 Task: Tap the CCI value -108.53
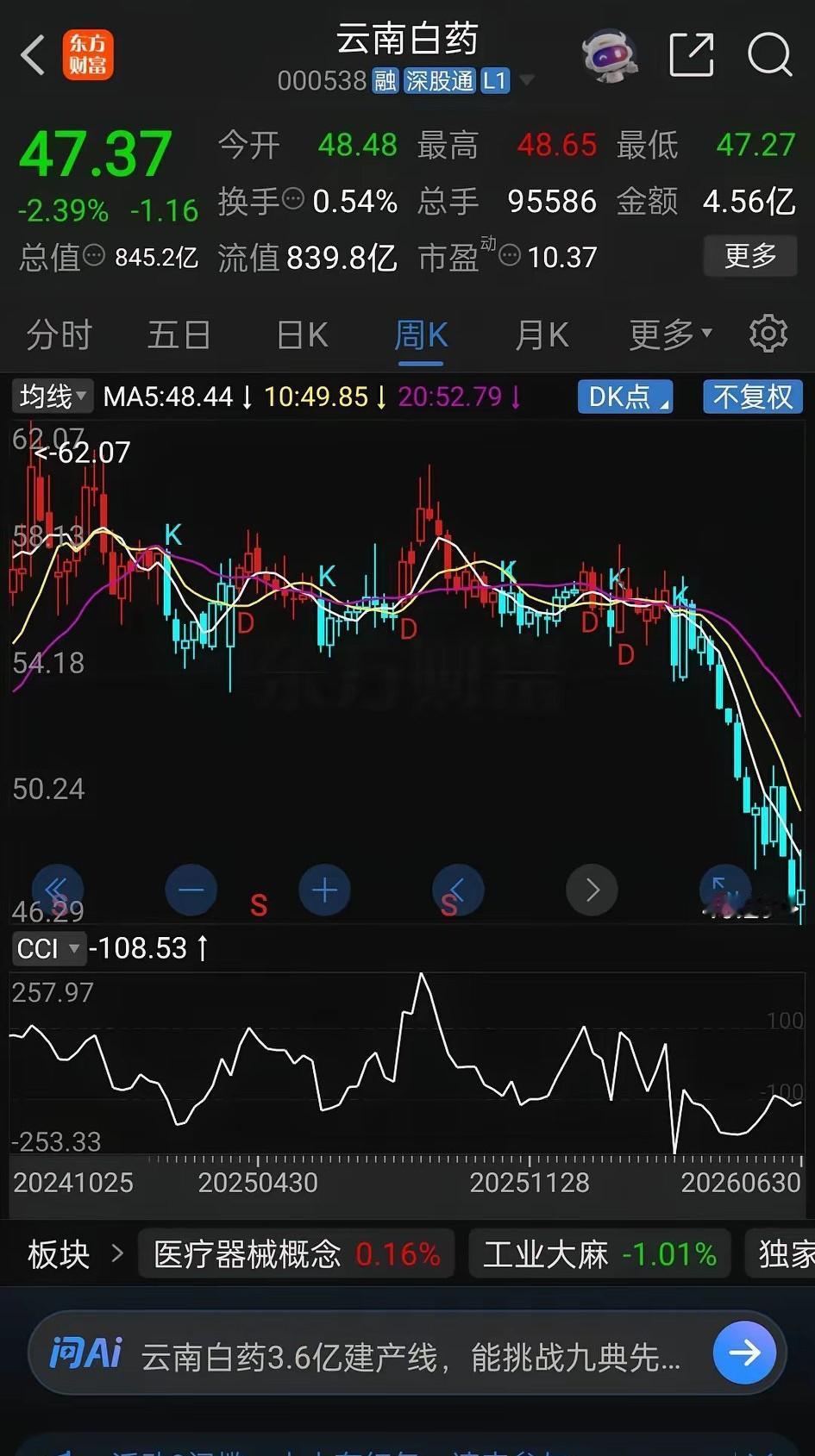tap(138, 948)
